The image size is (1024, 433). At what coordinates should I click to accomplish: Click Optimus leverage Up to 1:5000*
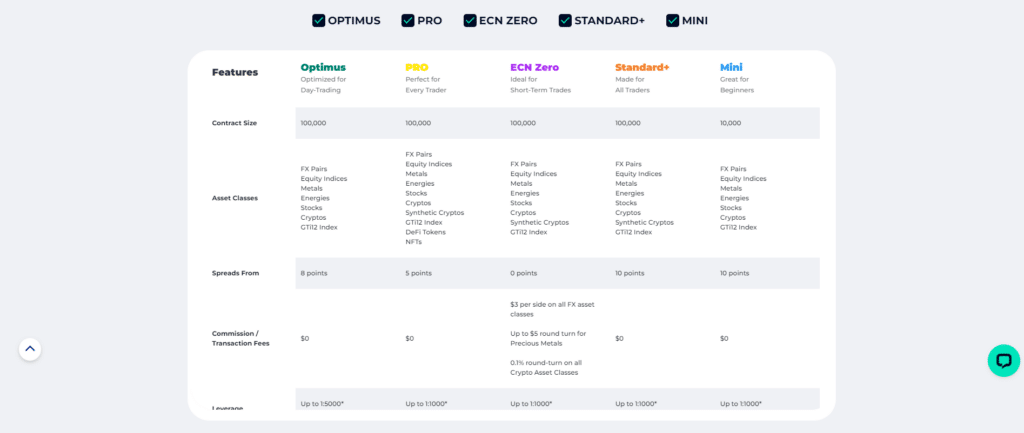click(322, 404)
